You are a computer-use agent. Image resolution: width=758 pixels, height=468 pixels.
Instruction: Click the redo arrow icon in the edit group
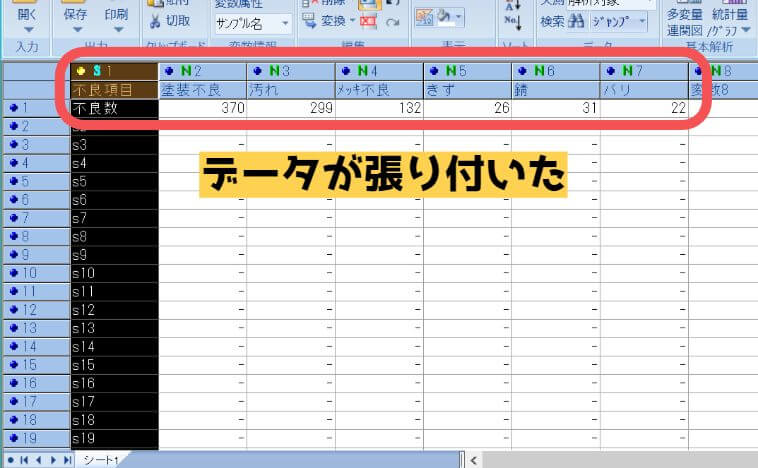click(x=393, y=22)
